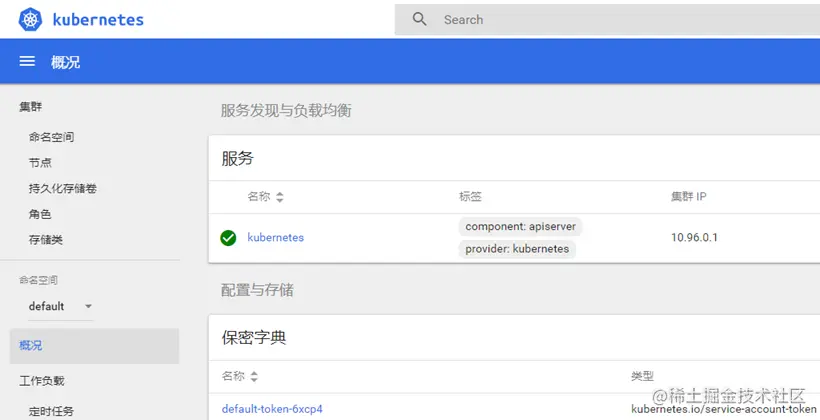
Task: Open 存储类 in the sidebar
Action: pos(46,240)
